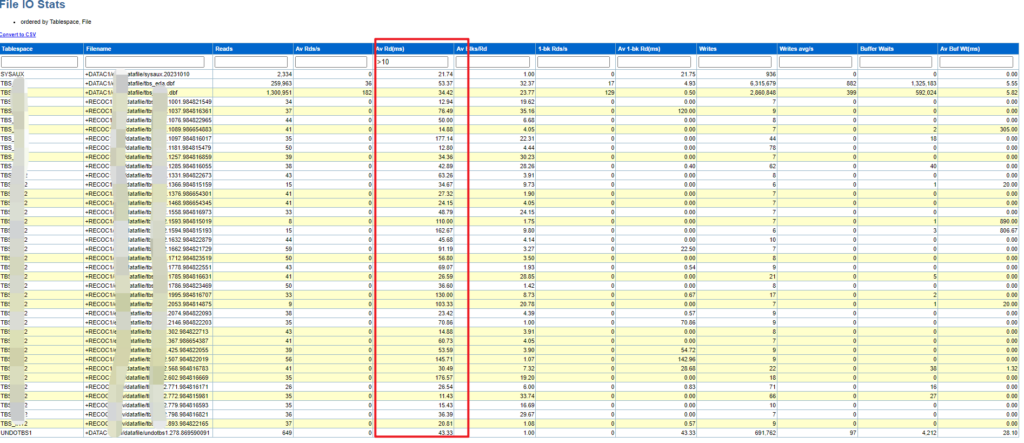Click the undotbs1.278.869590091 filename cell
Screen dimensions: 1024x443
tap(148, 433)
